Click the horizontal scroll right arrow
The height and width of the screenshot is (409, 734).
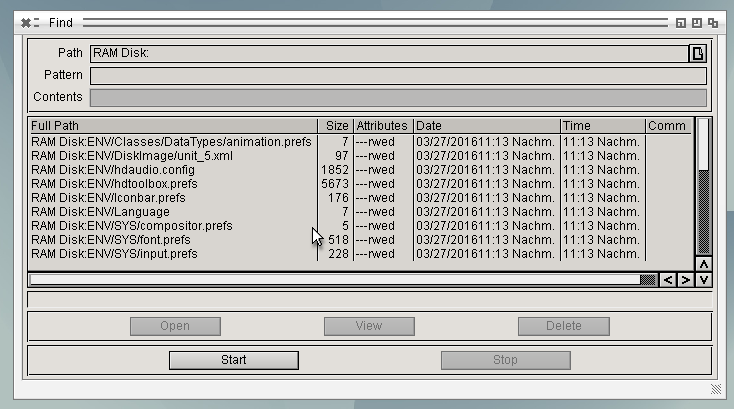[685, 280]
